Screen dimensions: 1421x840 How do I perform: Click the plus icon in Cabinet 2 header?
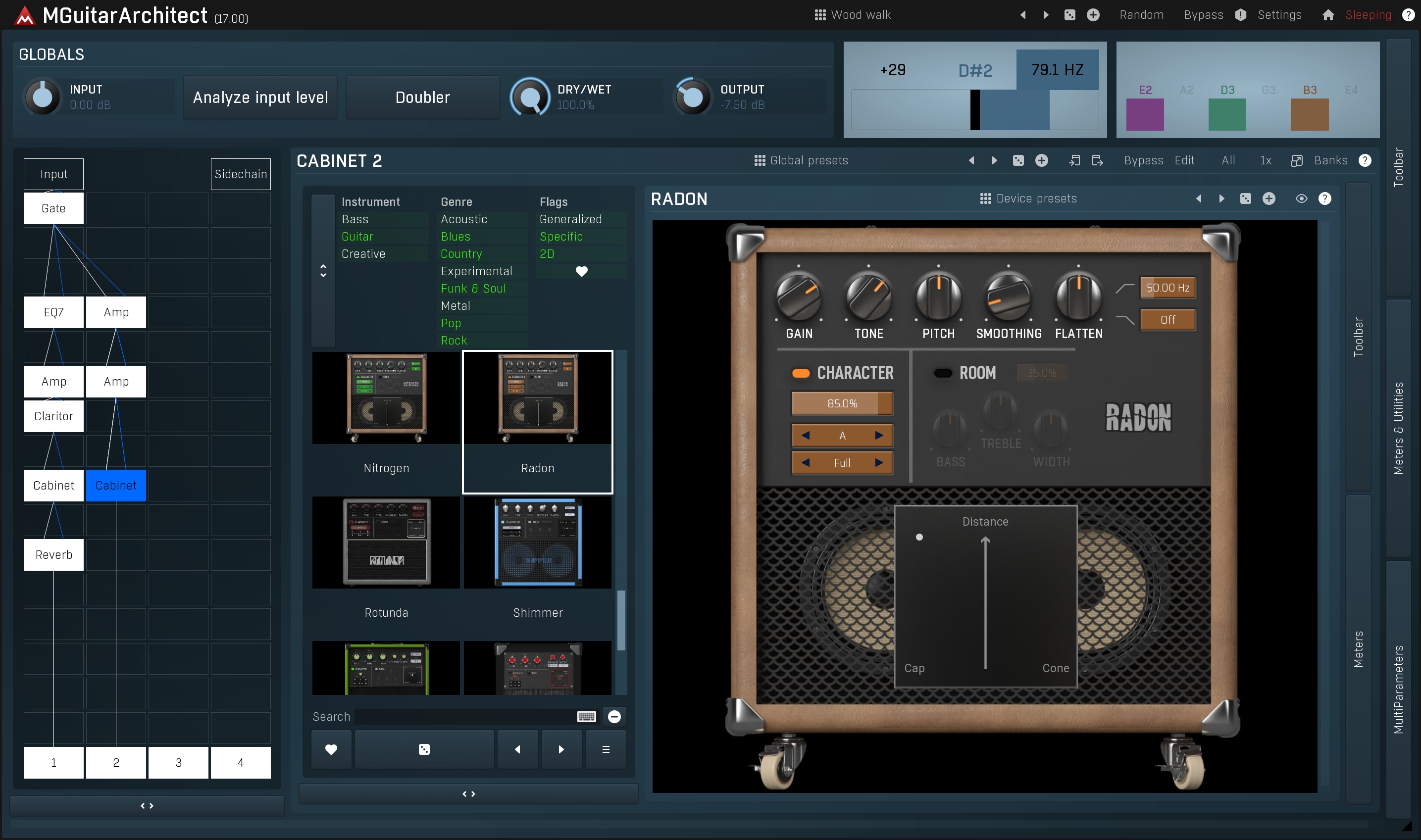1041,161
